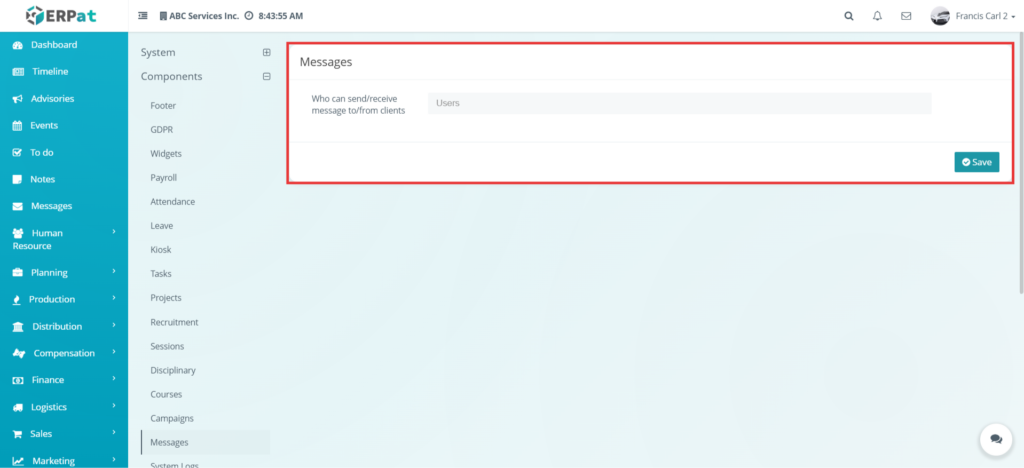
Task: Open Timeline label in sidebar
Action: (50, 72)
